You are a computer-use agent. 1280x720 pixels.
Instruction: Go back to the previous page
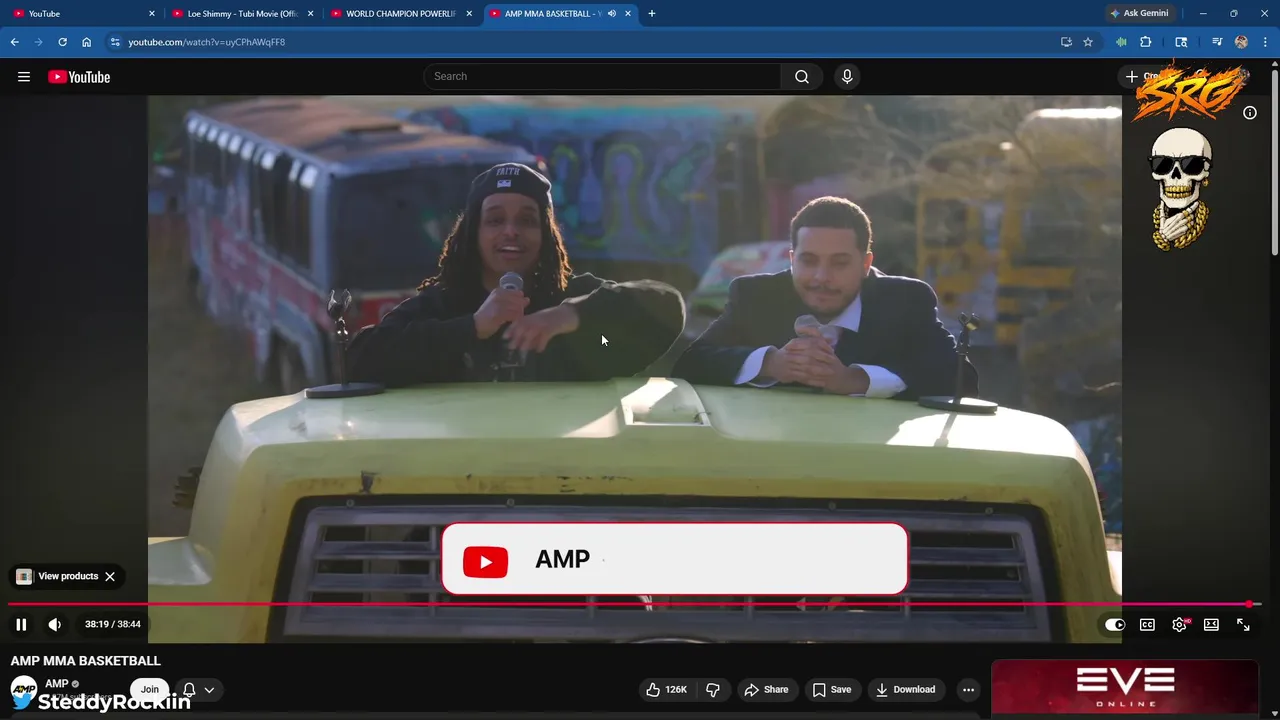(x=15, y=42)
